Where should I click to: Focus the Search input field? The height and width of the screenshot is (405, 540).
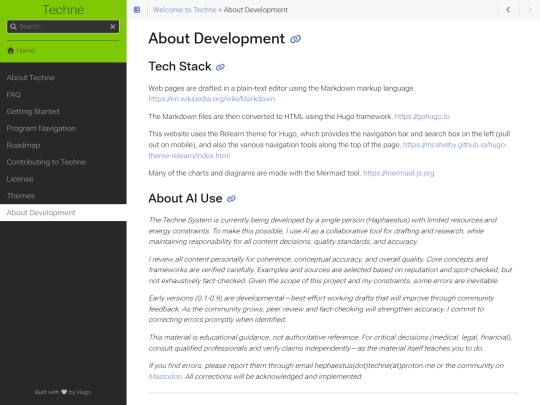[x=63, y=27]
